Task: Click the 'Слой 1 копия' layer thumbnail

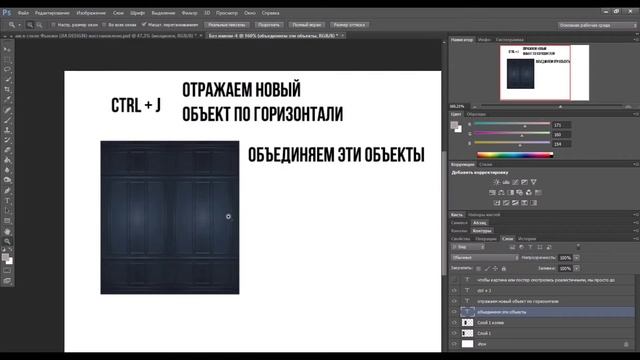Action: pos(467,322)
